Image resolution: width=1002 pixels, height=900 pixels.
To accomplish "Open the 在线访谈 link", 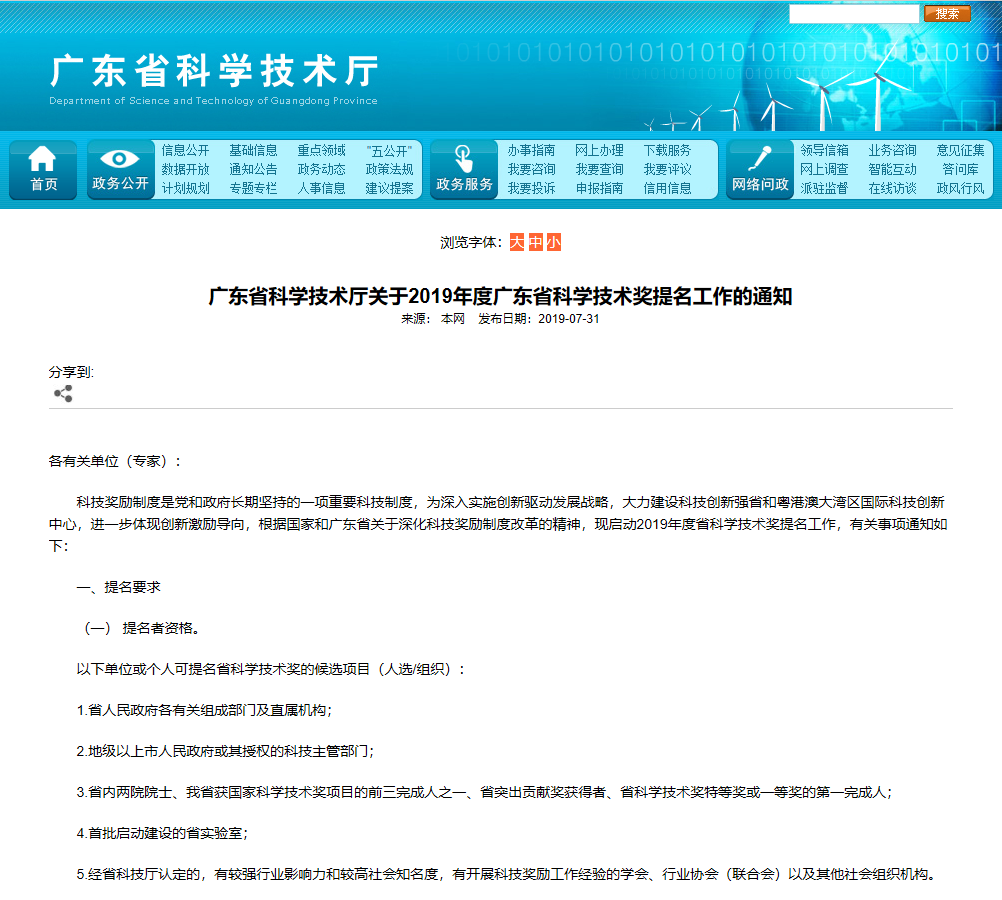I will coord(892,189).
